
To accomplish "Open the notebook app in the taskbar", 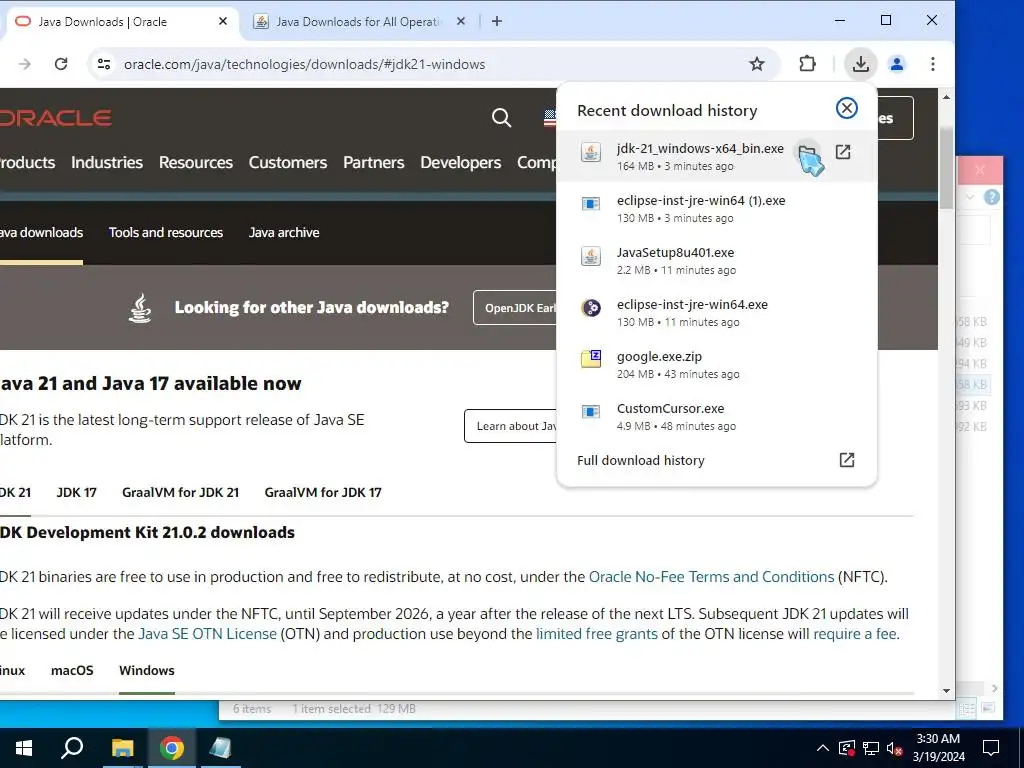I will (220, 748).
